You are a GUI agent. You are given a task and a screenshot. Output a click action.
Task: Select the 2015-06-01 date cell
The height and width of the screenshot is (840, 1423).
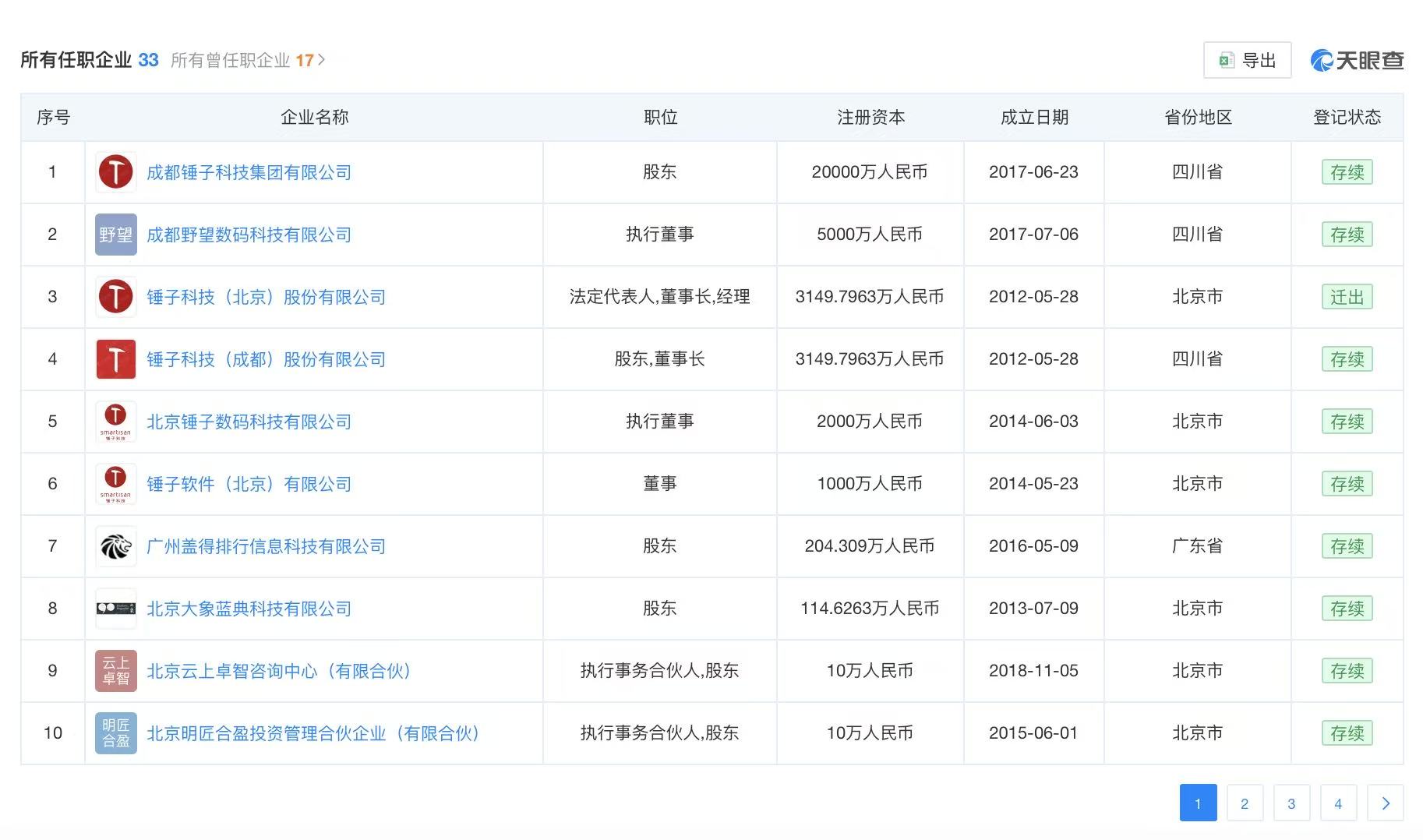[1033, 733]
